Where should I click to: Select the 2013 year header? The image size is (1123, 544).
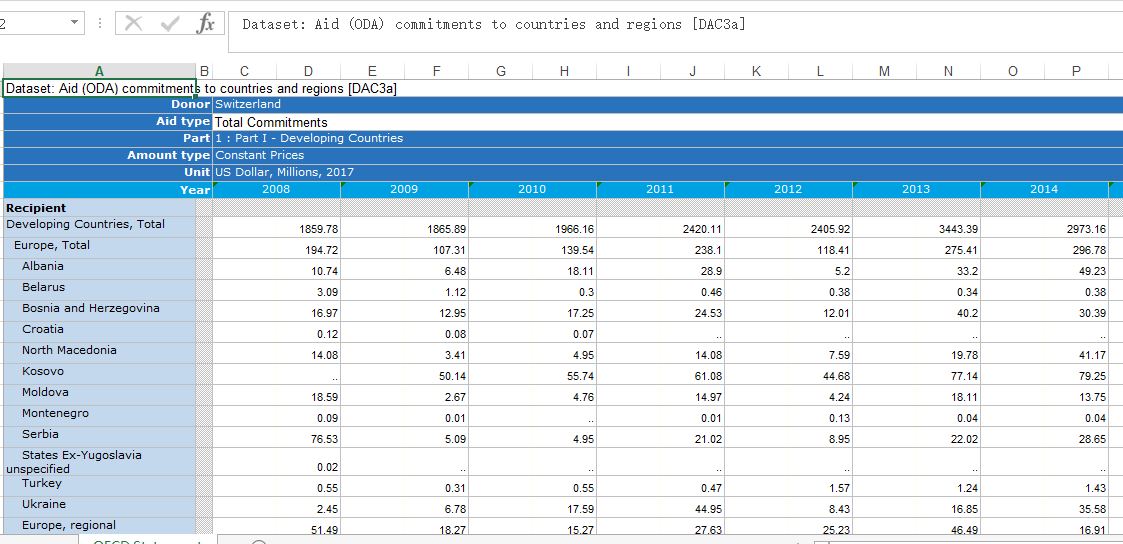(916, 190)
